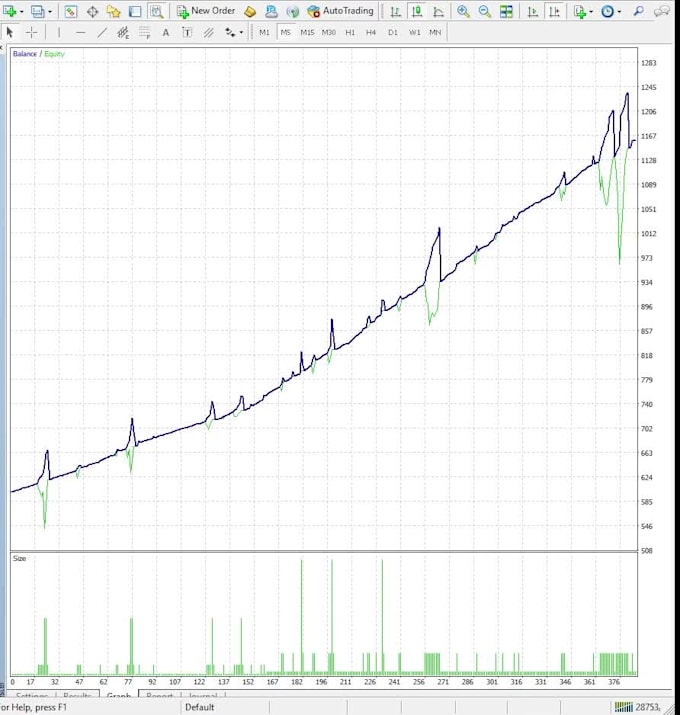The height and width of the screenshot is (715, 680).
Task: Click the Profiles icon
Action: click(x=37, y=11)
